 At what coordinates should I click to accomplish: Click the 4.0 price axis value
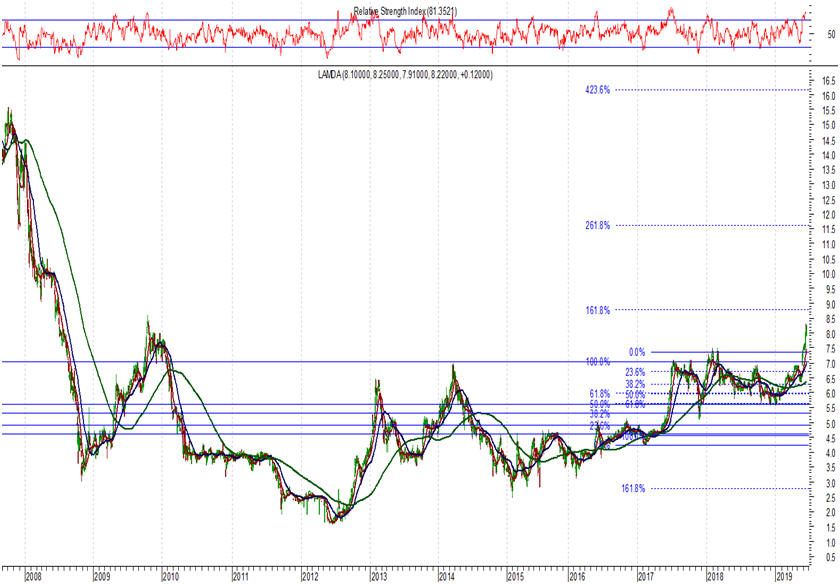coord(830,453)
